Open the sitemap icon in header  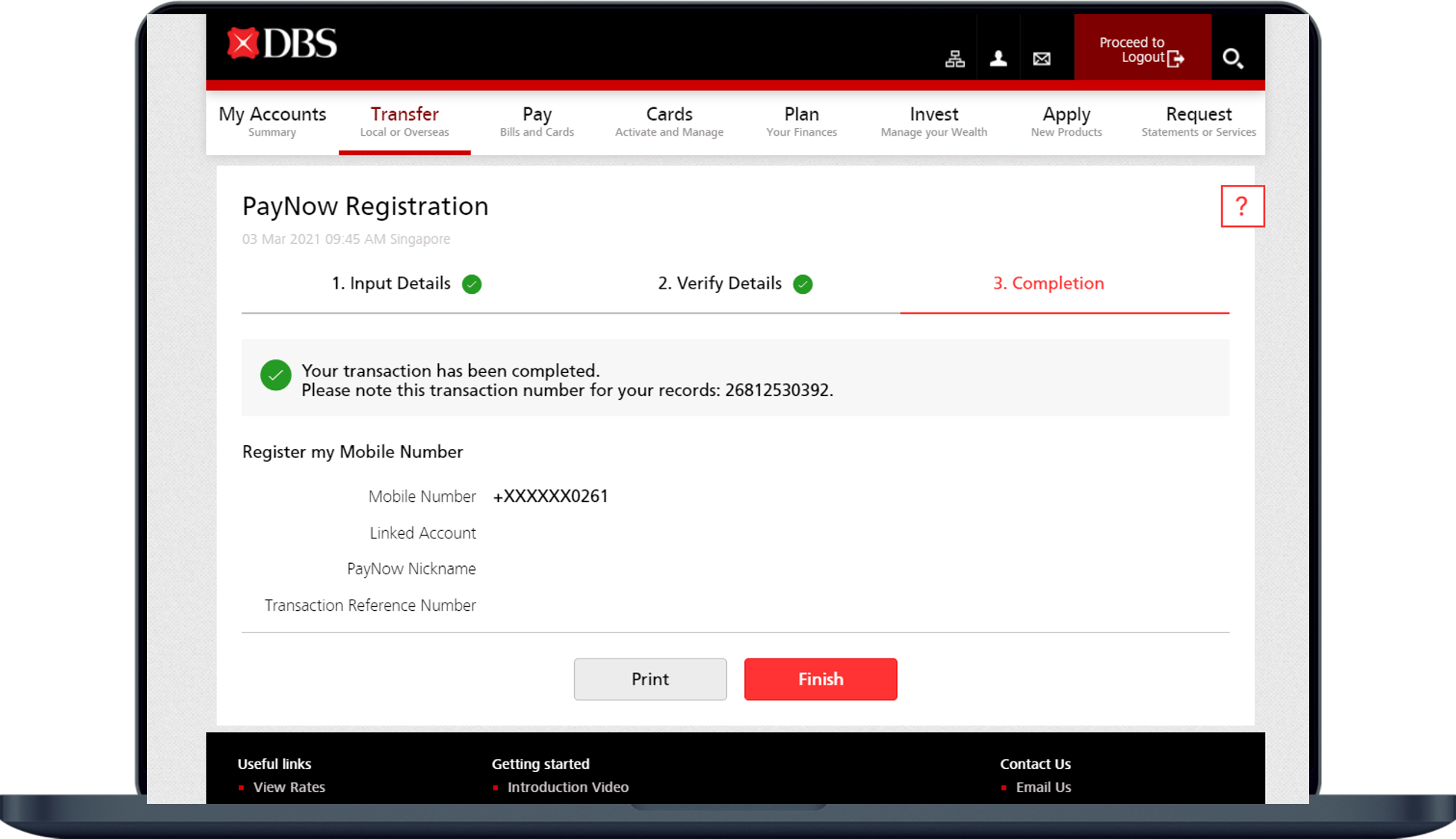955,58
